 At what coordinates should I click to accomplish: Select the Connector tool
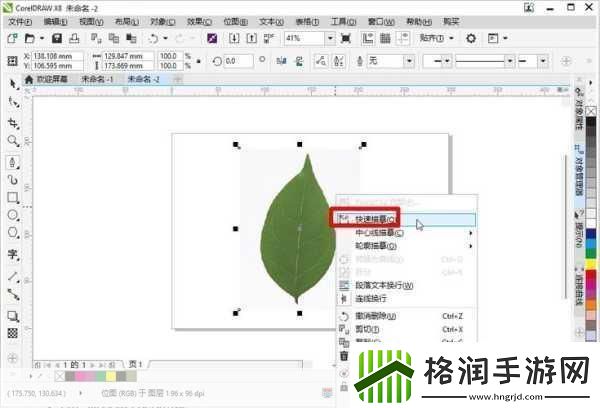pyautogui.click(x=13, y=294)
